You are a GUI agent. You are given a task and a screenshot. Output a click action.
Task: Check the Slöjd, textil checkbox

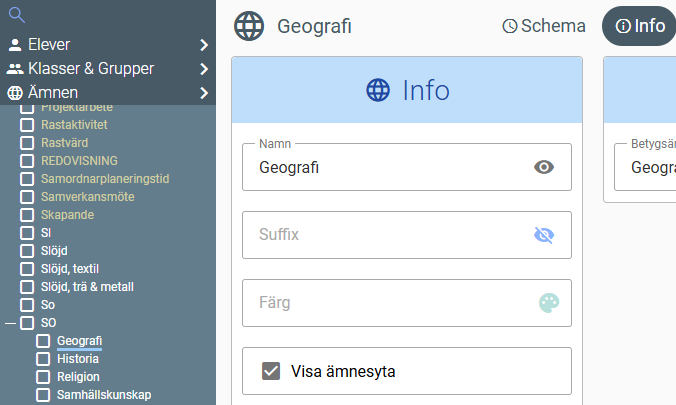(x=27, y=269)
